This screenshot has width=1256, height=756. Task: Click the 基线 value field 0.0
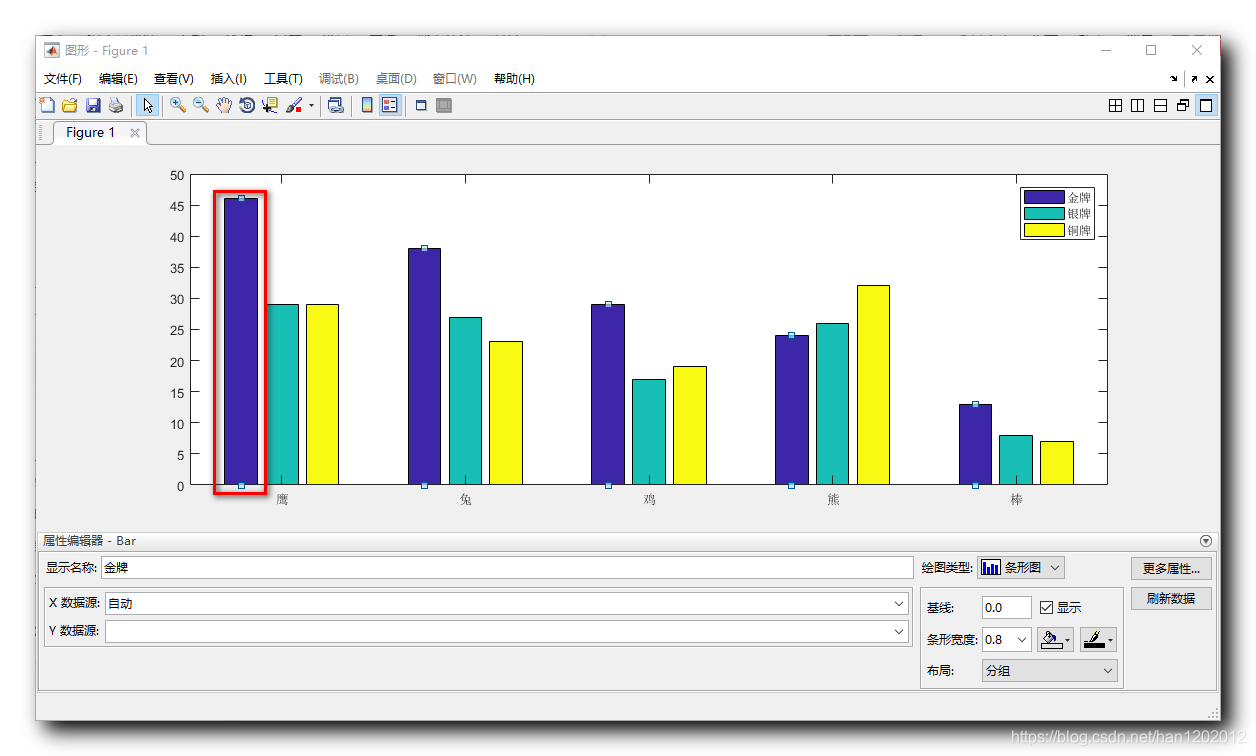pyautogui.click(x=1007, y=608)
